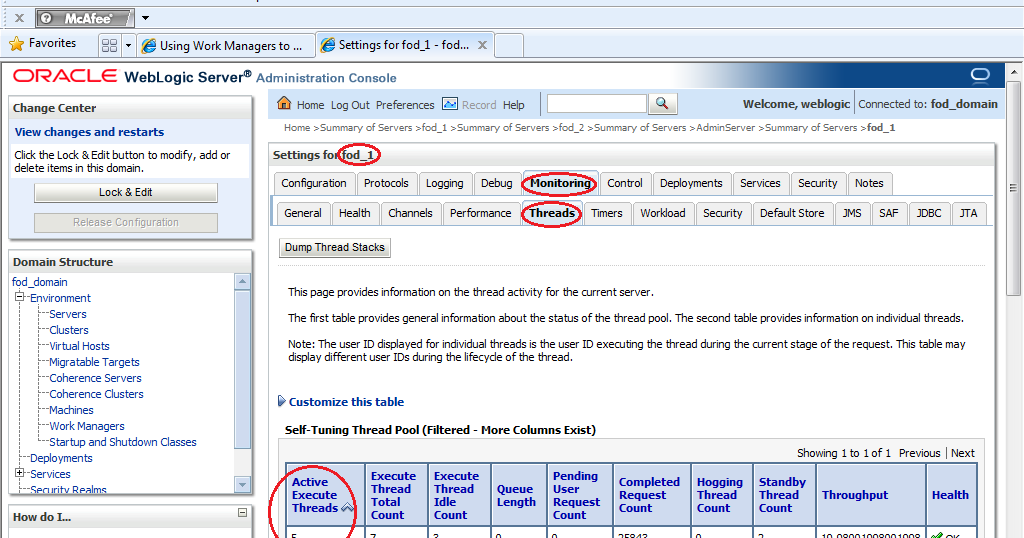
Task: Open View changes and restarts link
Action: [x=89, y=132]
